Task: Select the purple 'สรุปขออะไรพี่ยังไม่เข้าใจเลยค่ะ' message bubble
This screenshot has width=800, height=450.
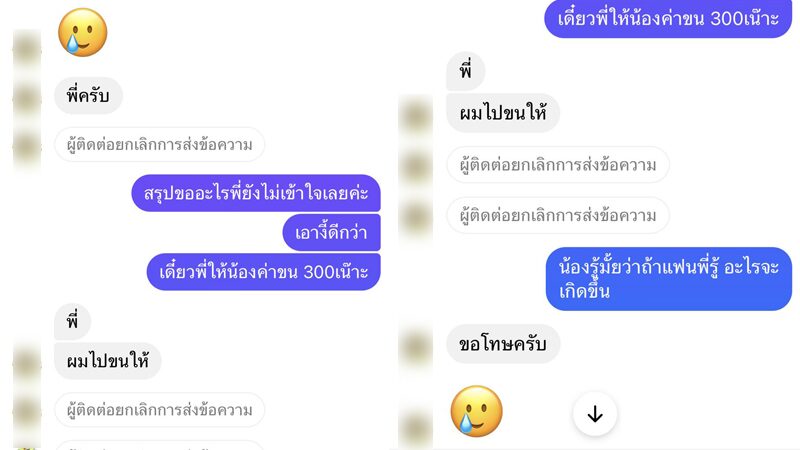Action: coord(256,193)
